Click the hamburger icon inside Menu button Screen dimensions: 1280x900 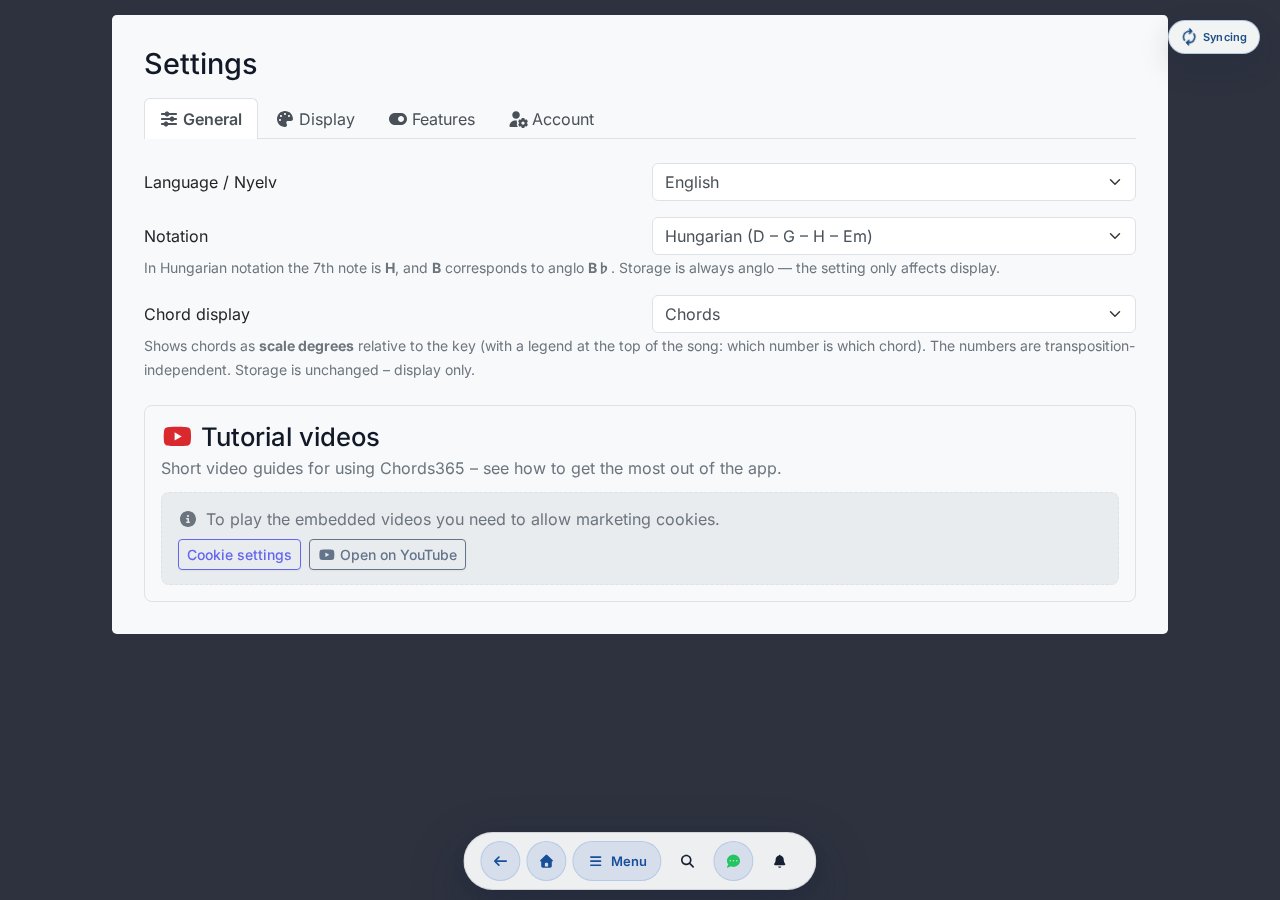pyautogui.click(x=595, y=861)
